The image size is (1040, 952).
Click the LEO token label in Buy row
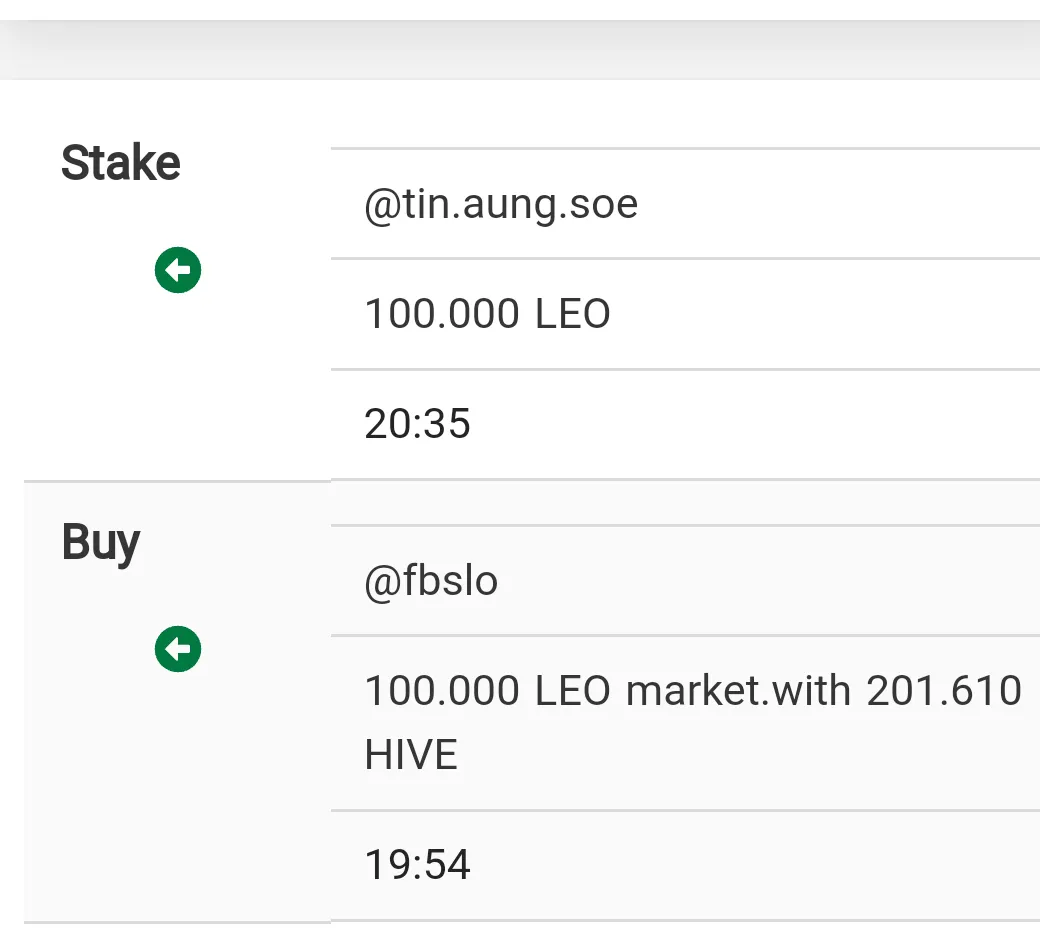[572, 691]
